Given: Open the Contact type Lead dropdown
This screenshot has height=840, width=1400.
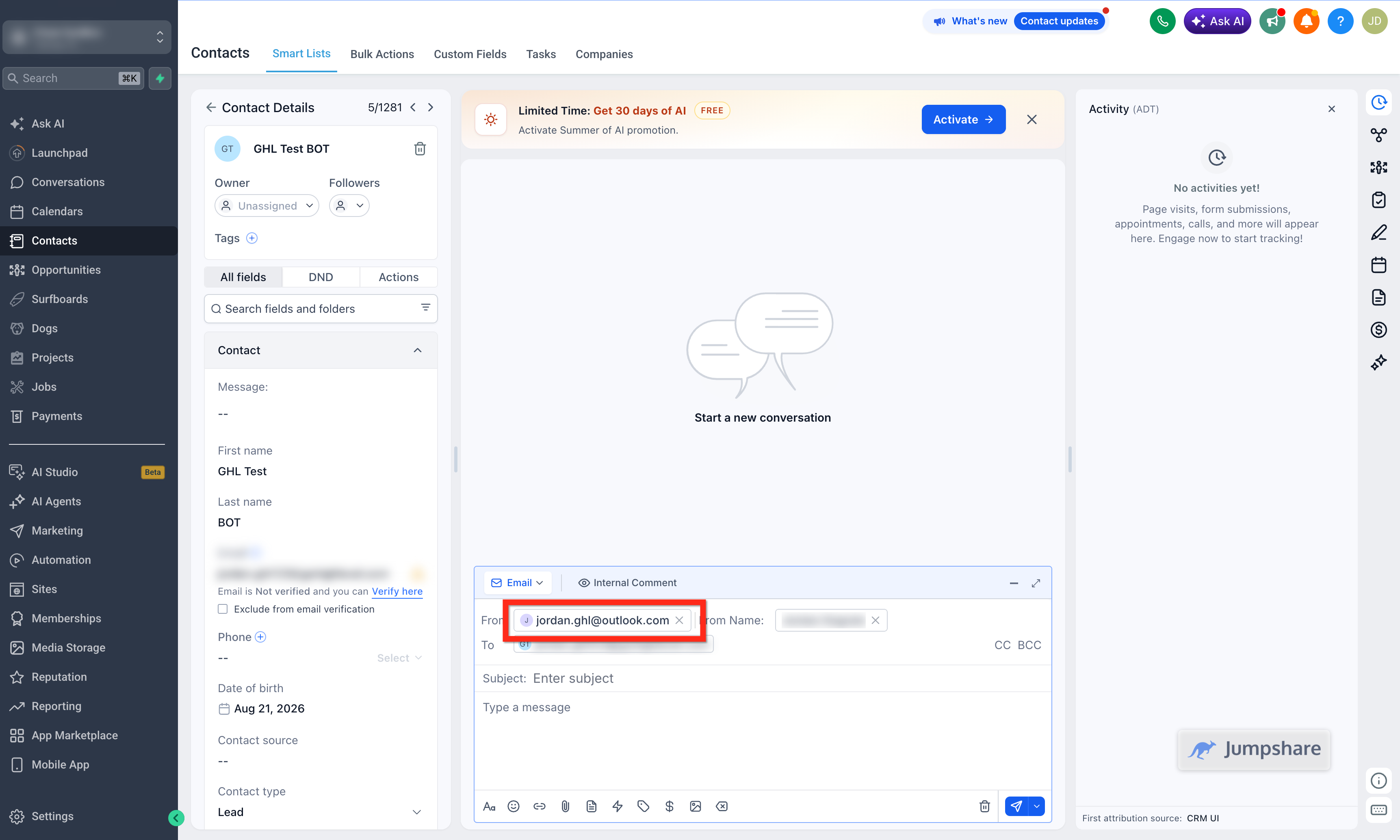Looking at the screenshot, I should coord(320,812).
